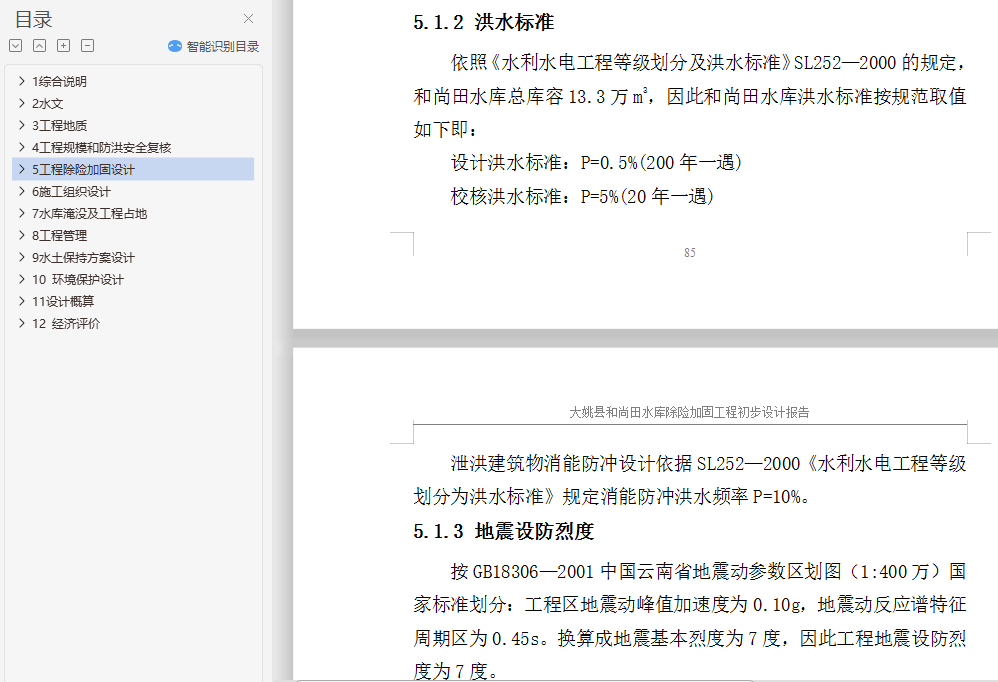Go to 4工程规模和防洪安全复核 section
This screenshot has height=682, width=998.
tap(102, 148)
